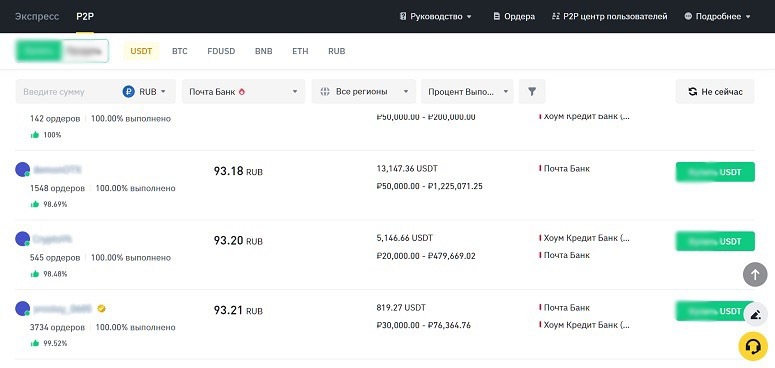The image size is (775, 368).
Task: Buy USDT from the 93.20 RUB seller
Action: coord(715,241)
